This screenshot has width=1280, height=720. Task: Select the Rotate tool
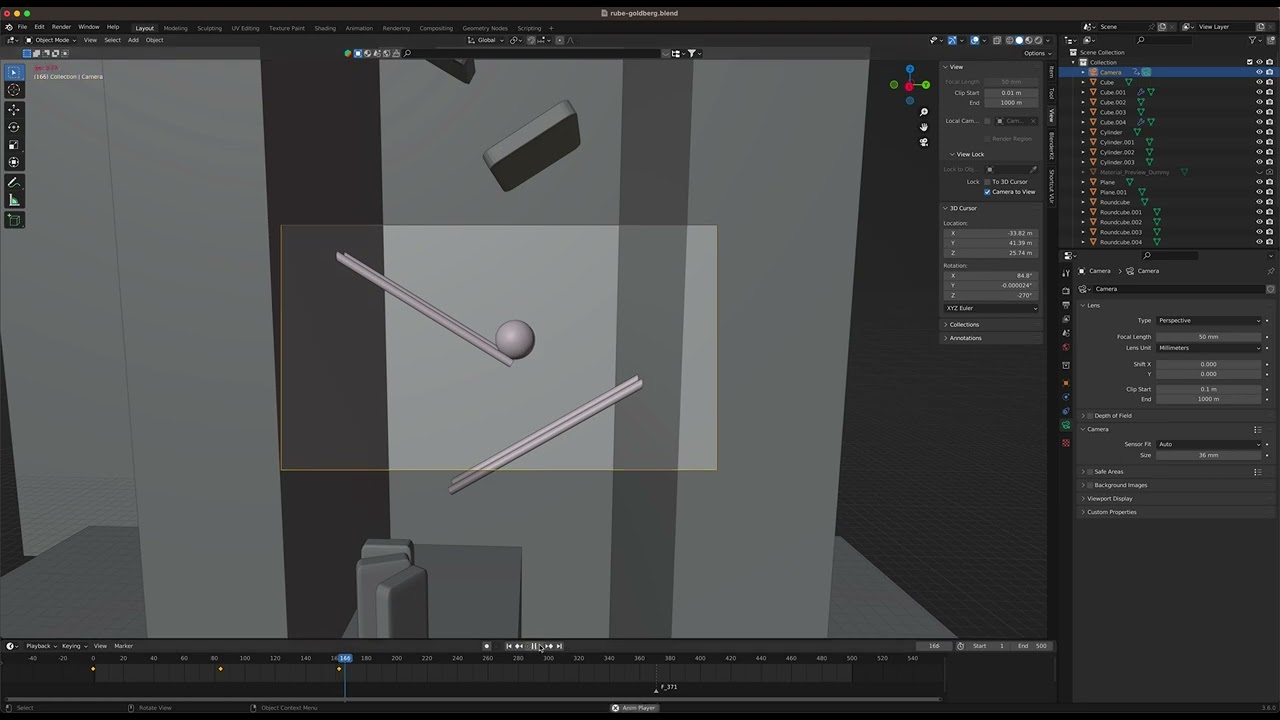tap(14, 127)
